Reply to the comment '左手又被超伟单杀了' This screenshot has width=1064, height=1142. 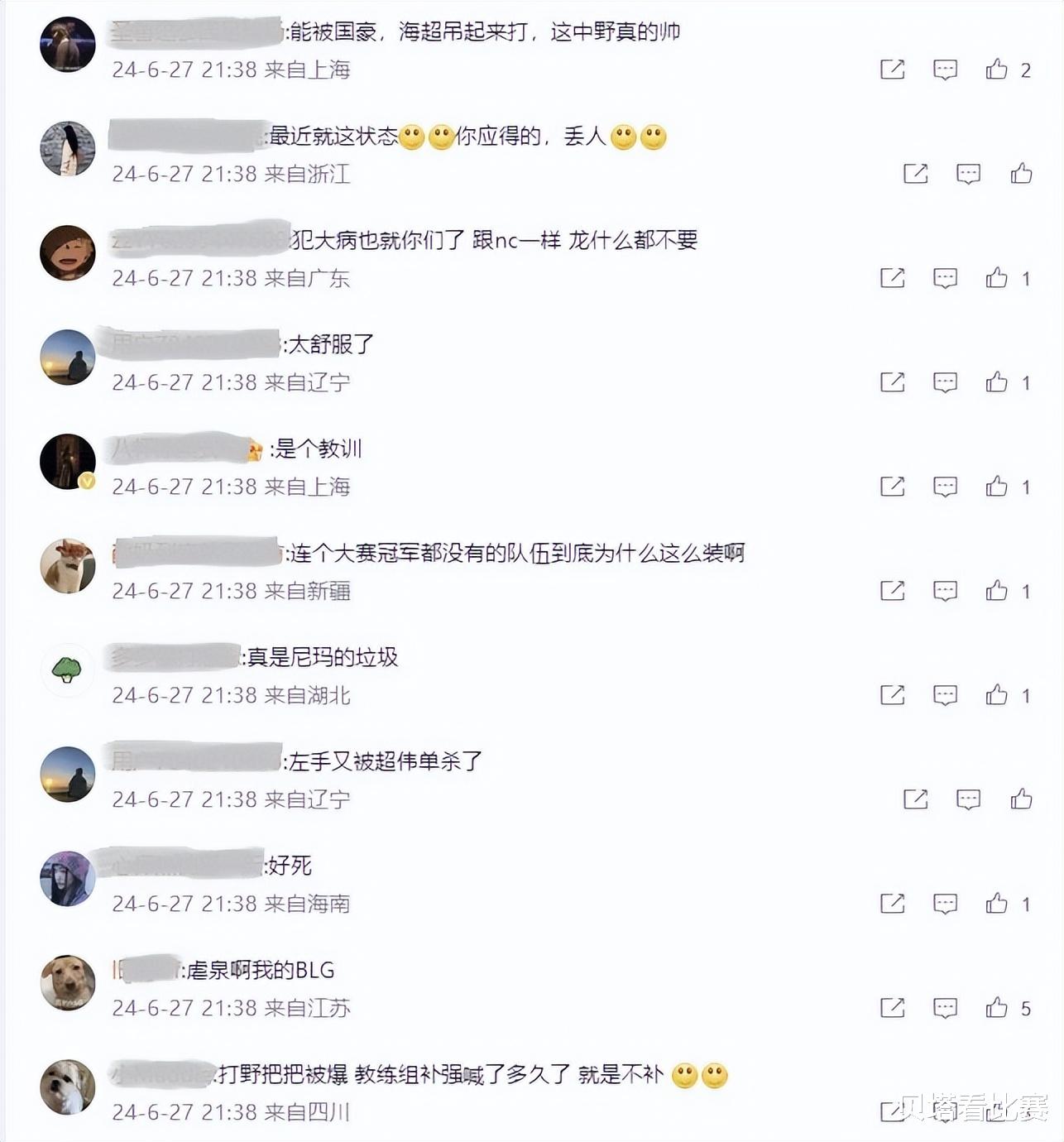pyautogui.click(x=968, y=799)
